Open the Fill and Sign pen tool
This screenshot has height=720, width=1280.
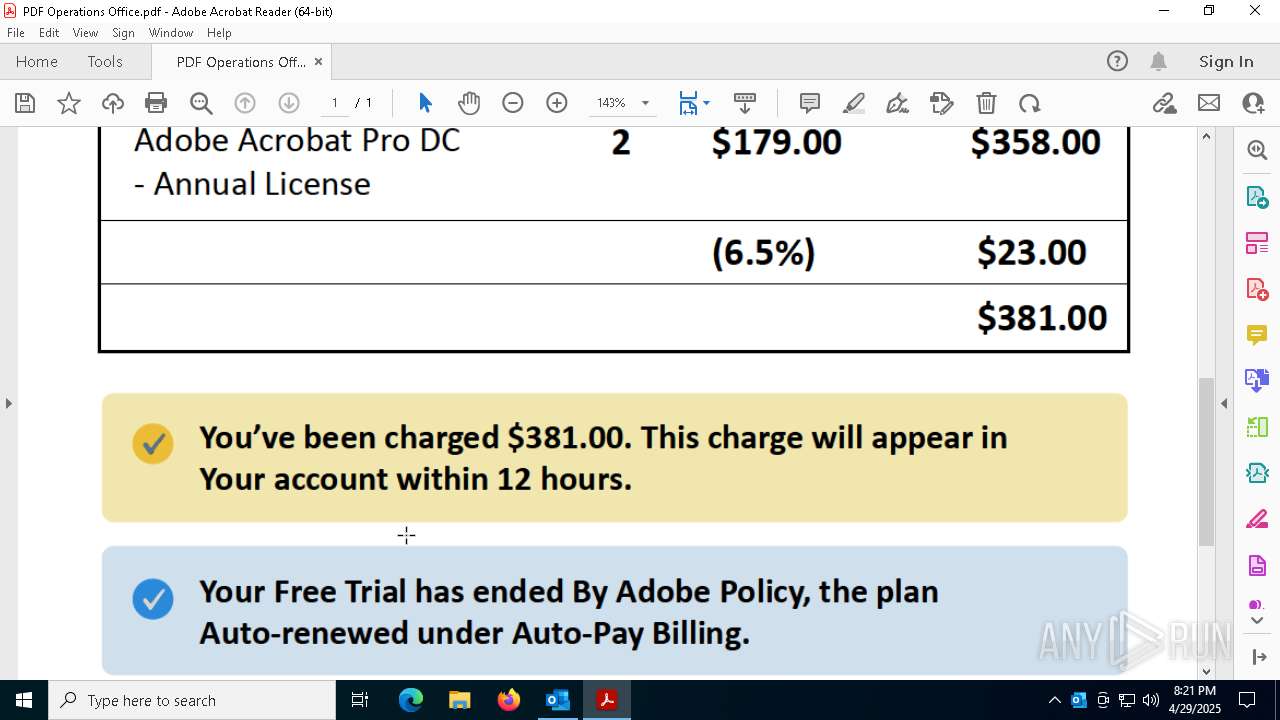pyautogui.click(x=898, y=103)
